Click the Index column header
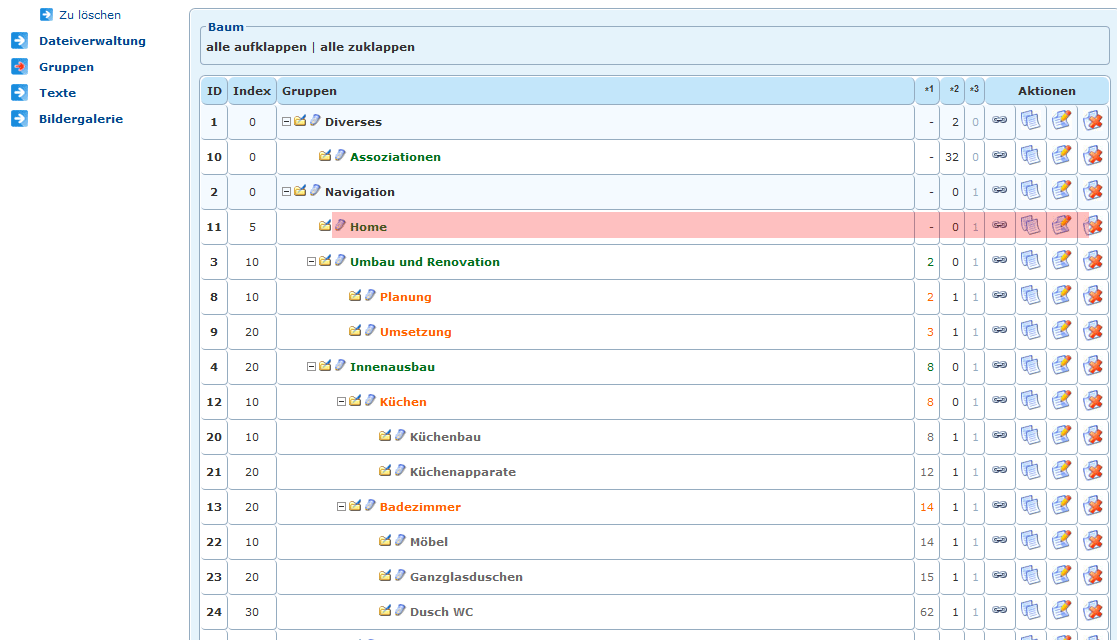1117x640 pixels. pyautogui.click(x=252, y=91)
